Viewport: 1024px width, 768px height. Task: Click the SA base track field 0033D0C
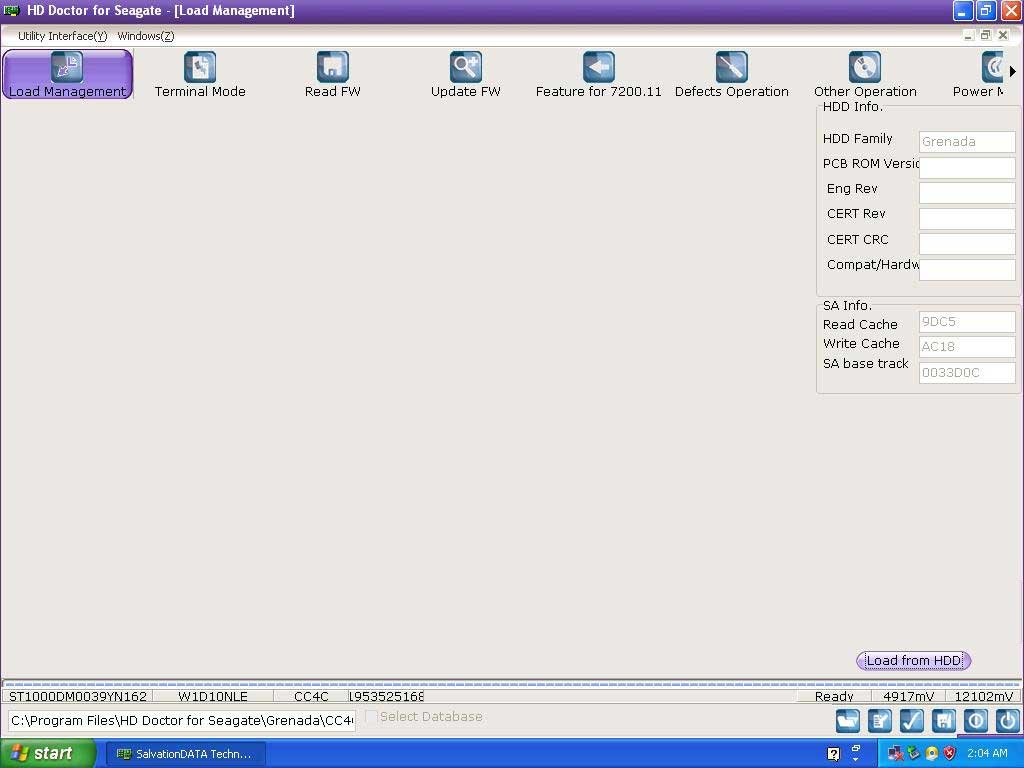(x=967, y=372)
